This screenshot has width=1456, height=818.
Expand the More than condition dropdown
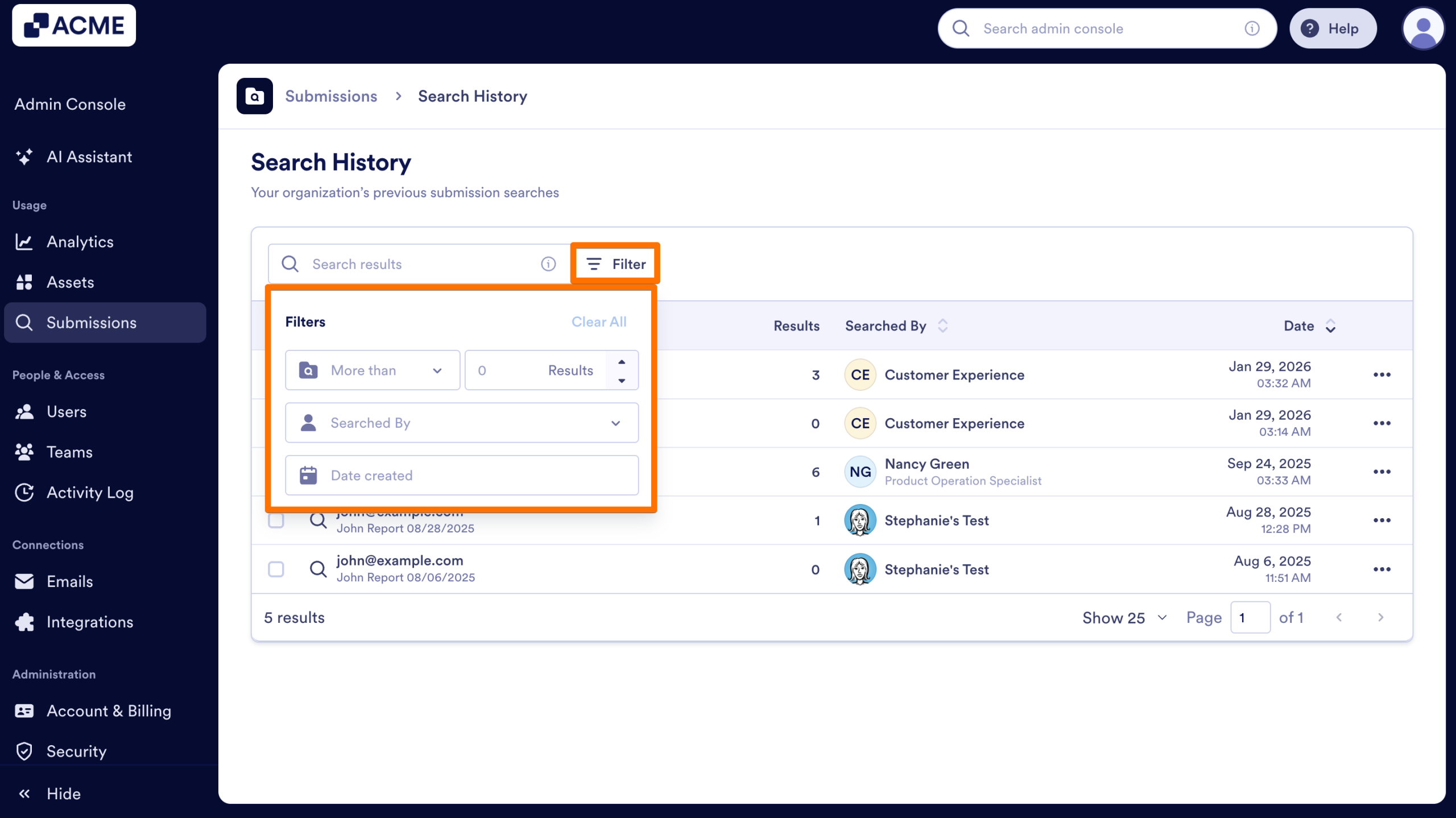(x=373, y=370)
